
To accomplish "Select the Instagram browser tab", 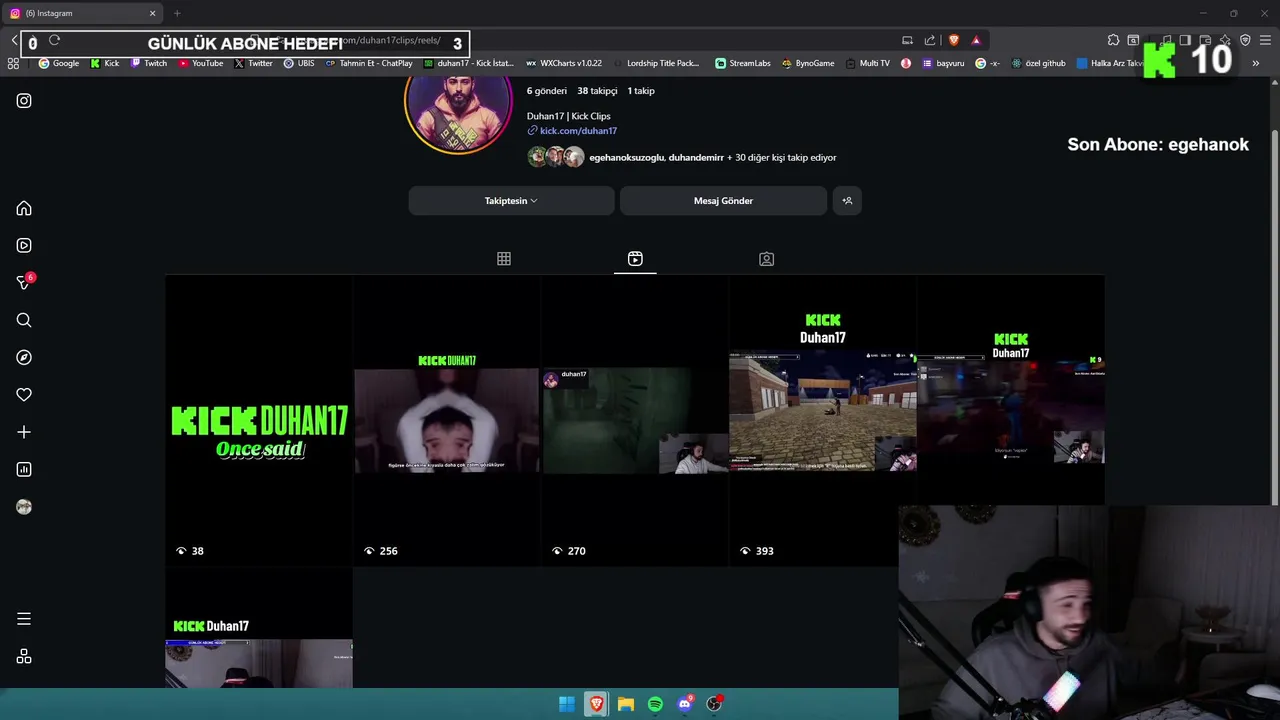I will tap(83, 13).
